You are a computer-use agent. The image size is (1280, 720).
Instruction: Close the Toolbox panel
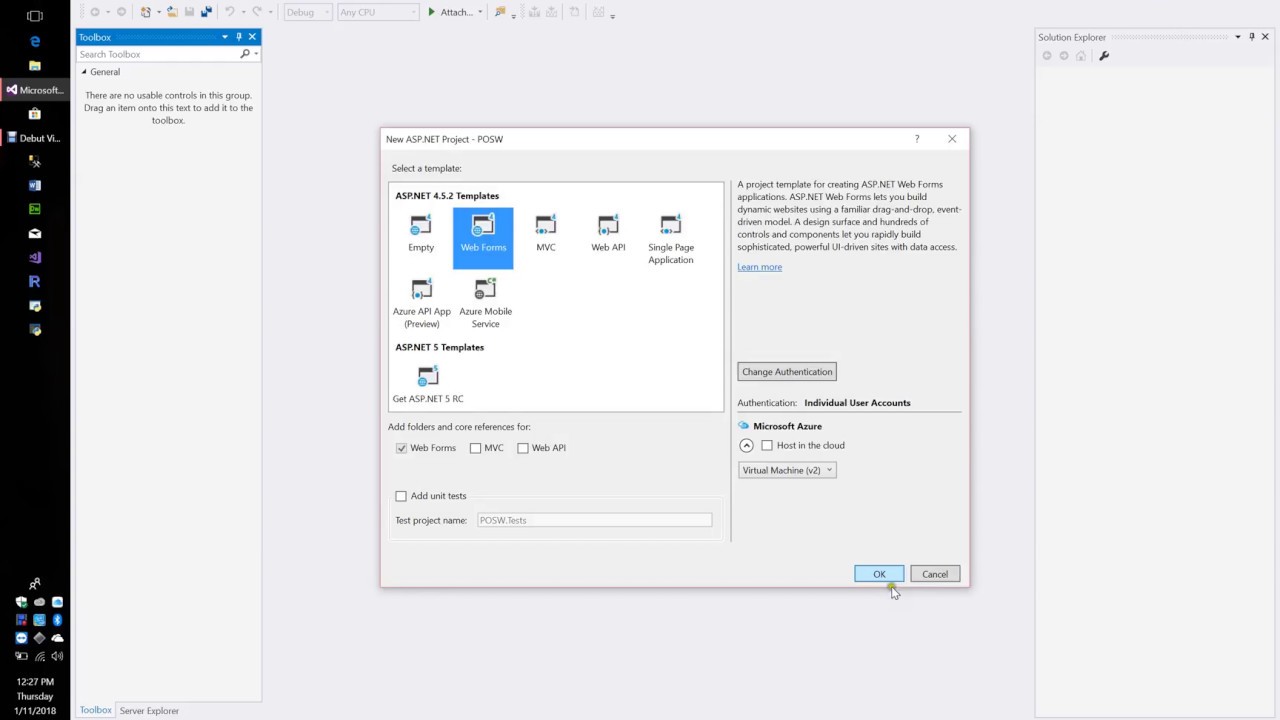pos(252,37)
